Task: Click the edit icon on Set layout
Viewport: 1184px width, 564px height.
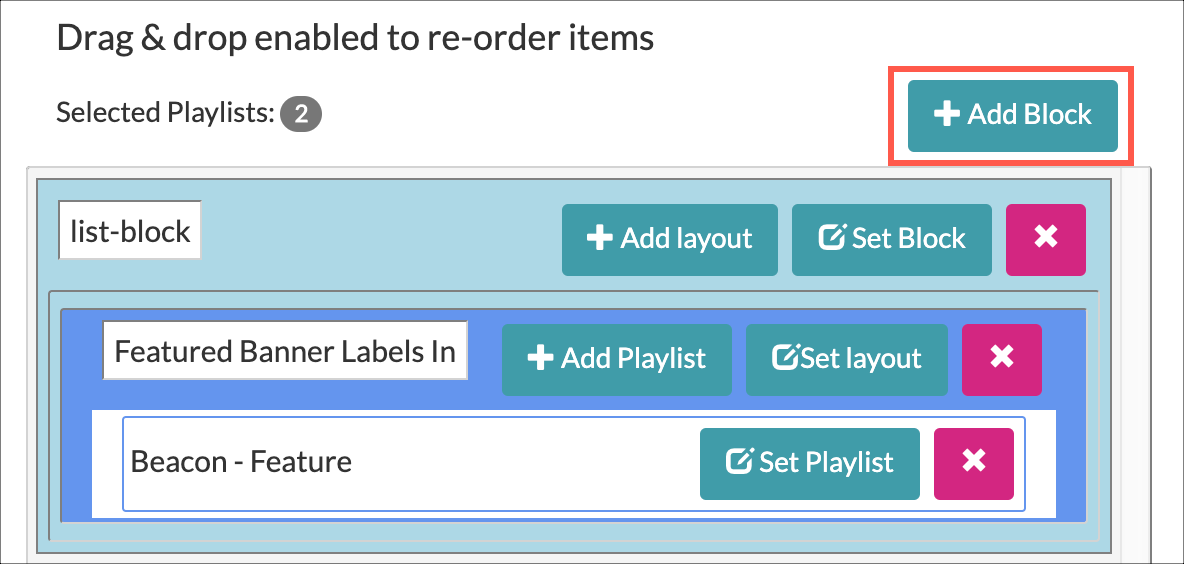Action: coord(786,358)
